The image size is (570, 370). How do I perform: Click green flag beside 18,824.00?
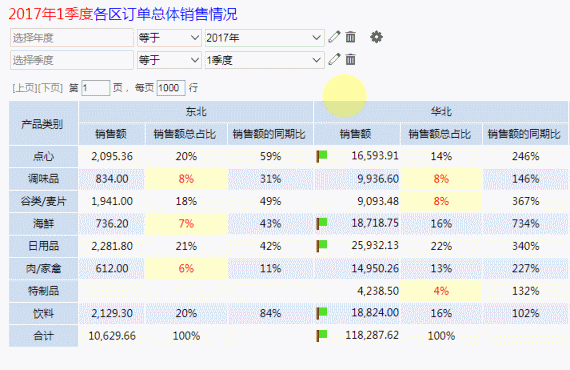click(321, 313)
